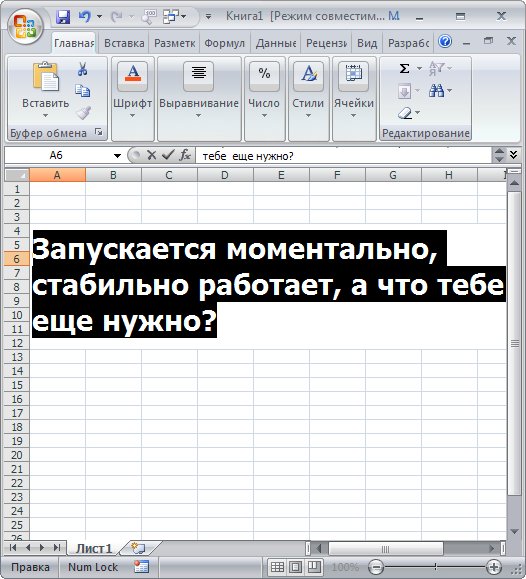526x579 pixels.
Task: Click the vertical scrollbar up arrow
Action: coord(514,183)
